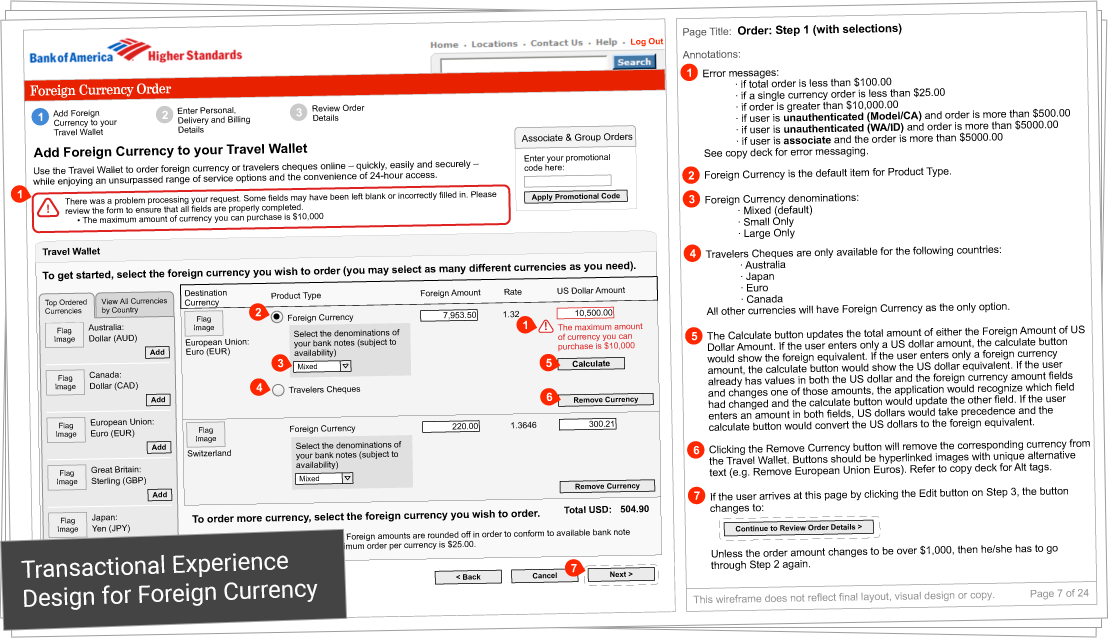Click the Cancel button
The height and width of the screenshot is (640, 1111).
545,576
